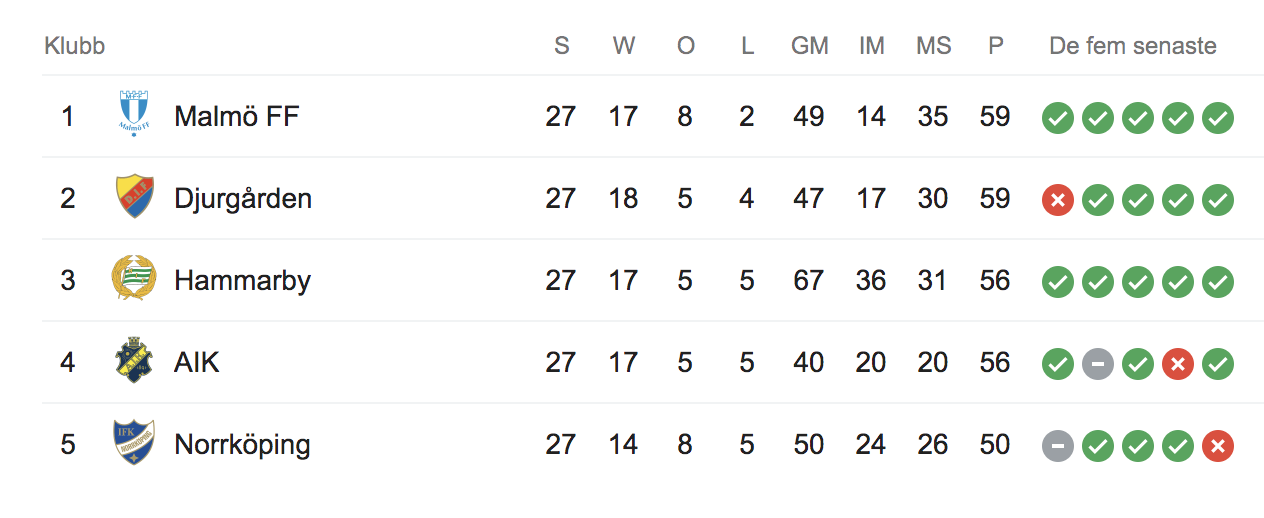Click the Klubb column header

[75, 46]
